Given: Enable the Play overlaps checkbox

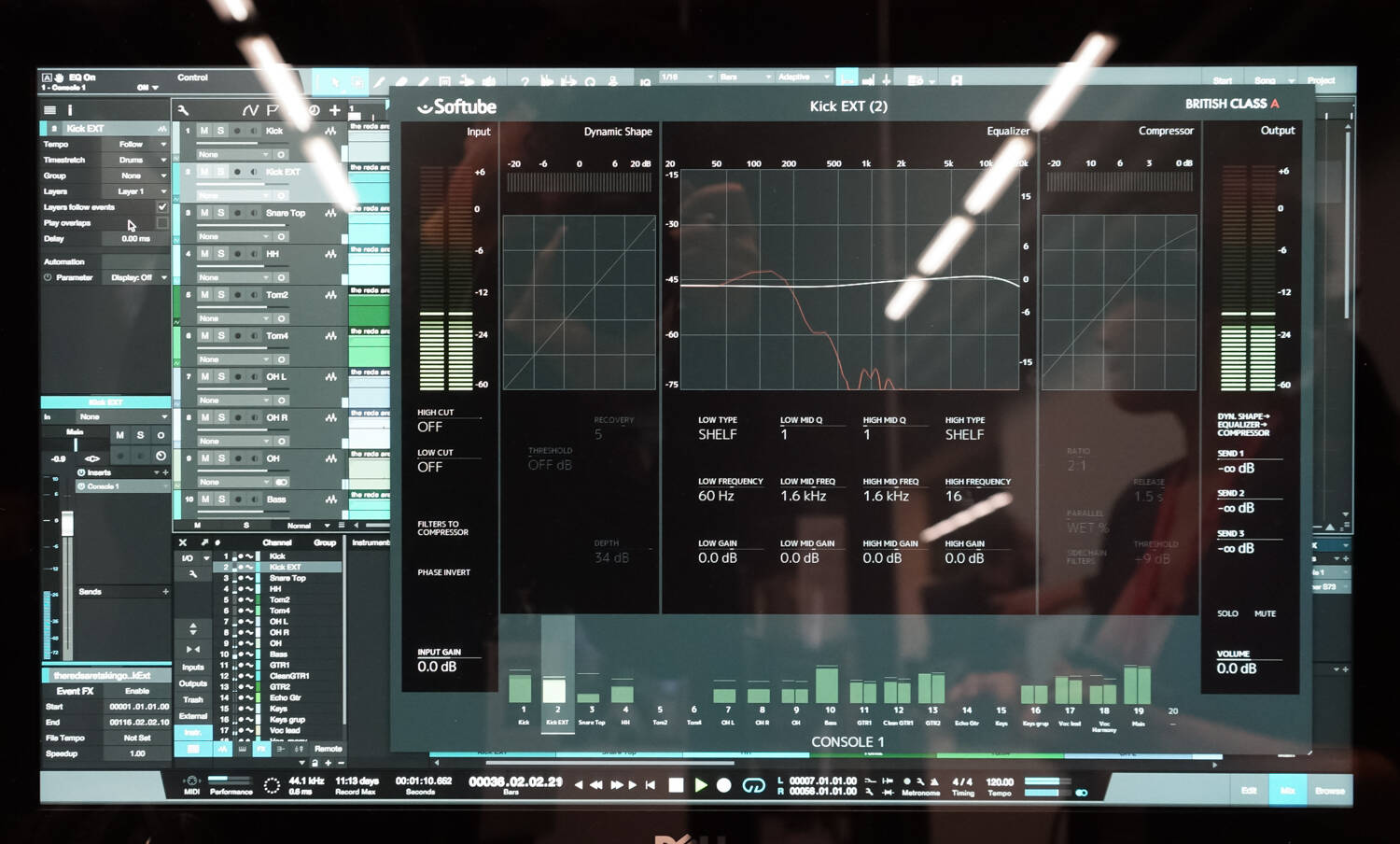Looking at the screenshot, I should [x=162, y=223].
